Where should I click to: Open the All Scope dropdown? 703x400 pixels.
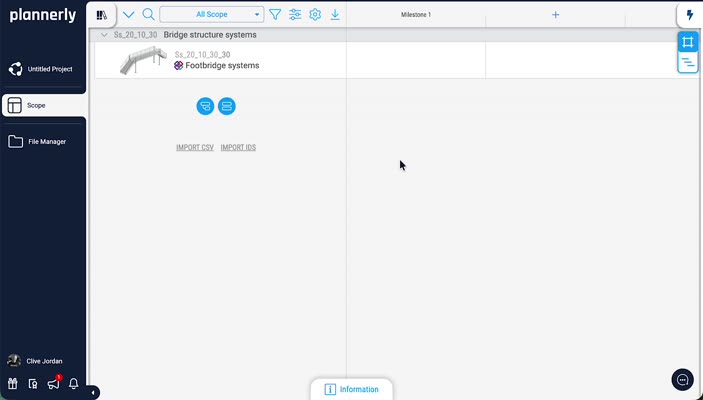pos(212,14)
